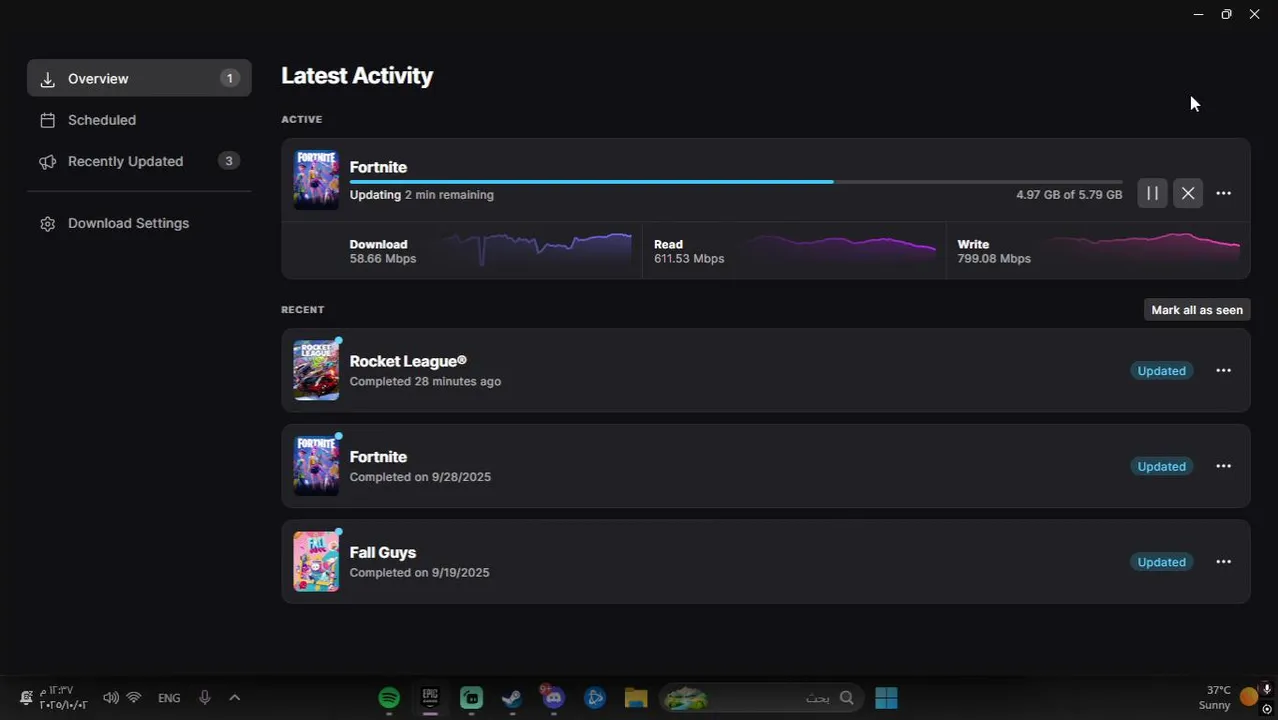This screenshot has height=720, width=1278.
Task: Click the taskbar volume icon
Action: tap(110, 698)
